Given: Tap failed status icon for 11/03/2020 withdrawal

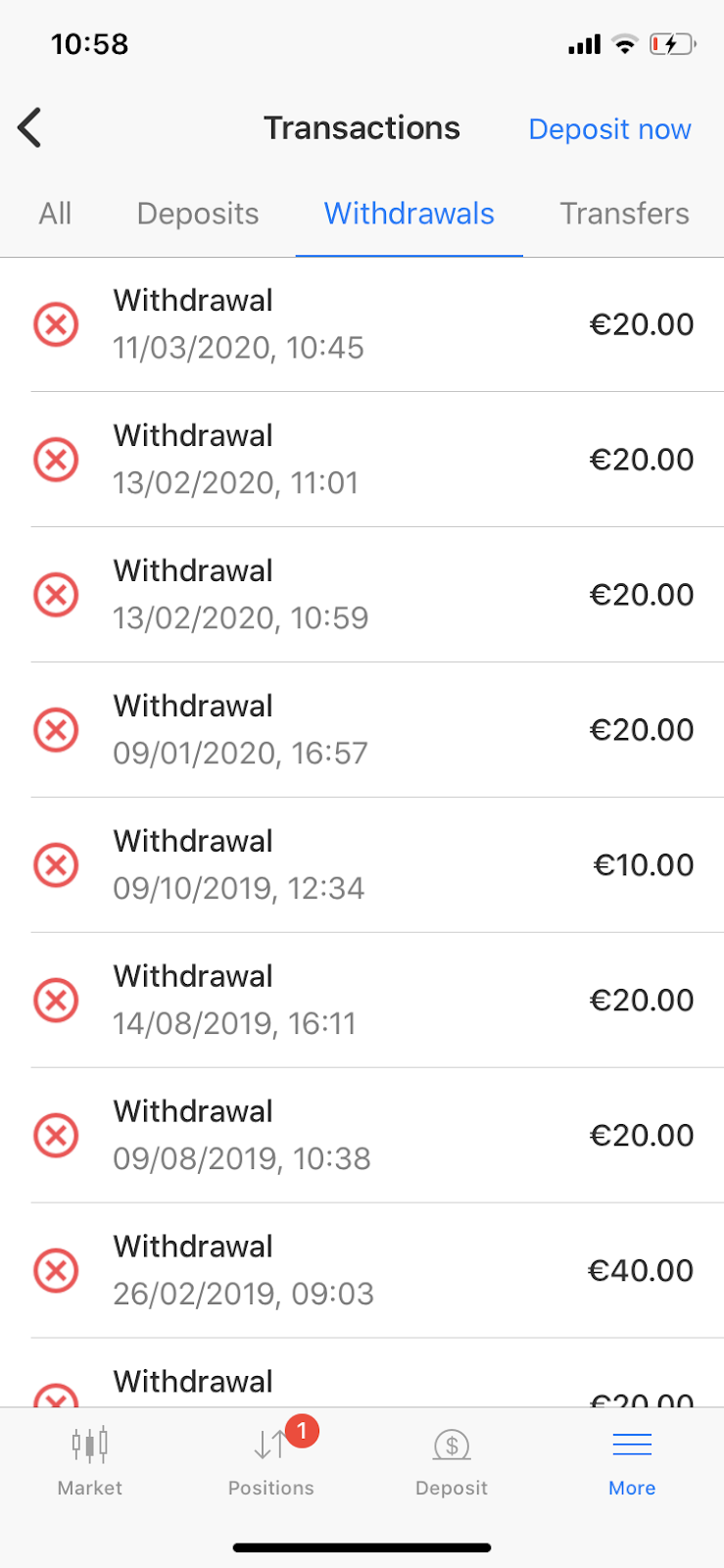Looking at the screenshot, I should [x=57, y=324].
